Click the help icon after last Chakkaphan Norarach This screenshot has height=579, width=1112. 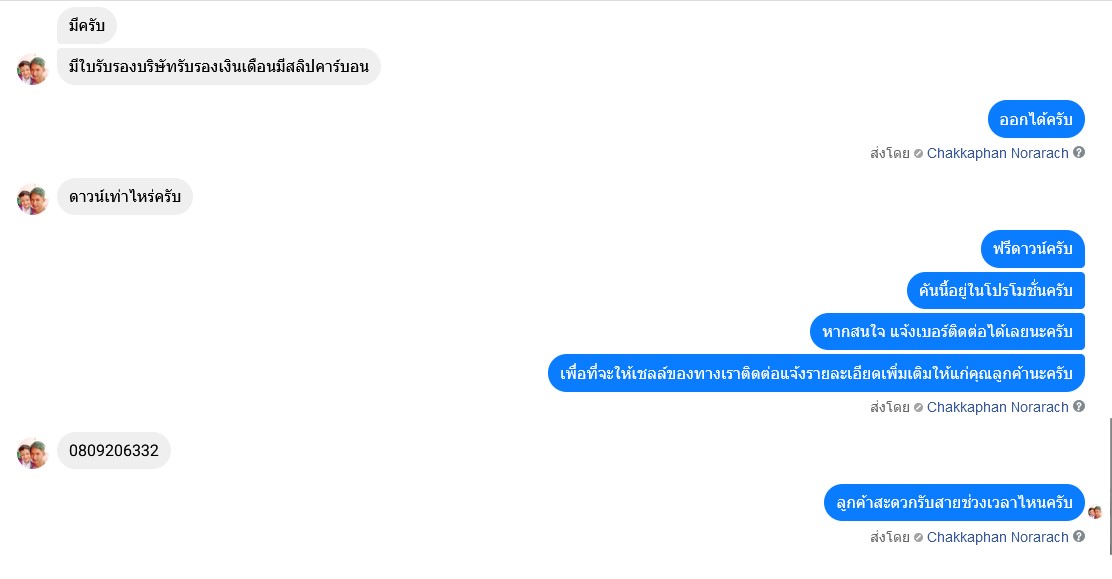pyautogui.click(x=1079, y=536)
